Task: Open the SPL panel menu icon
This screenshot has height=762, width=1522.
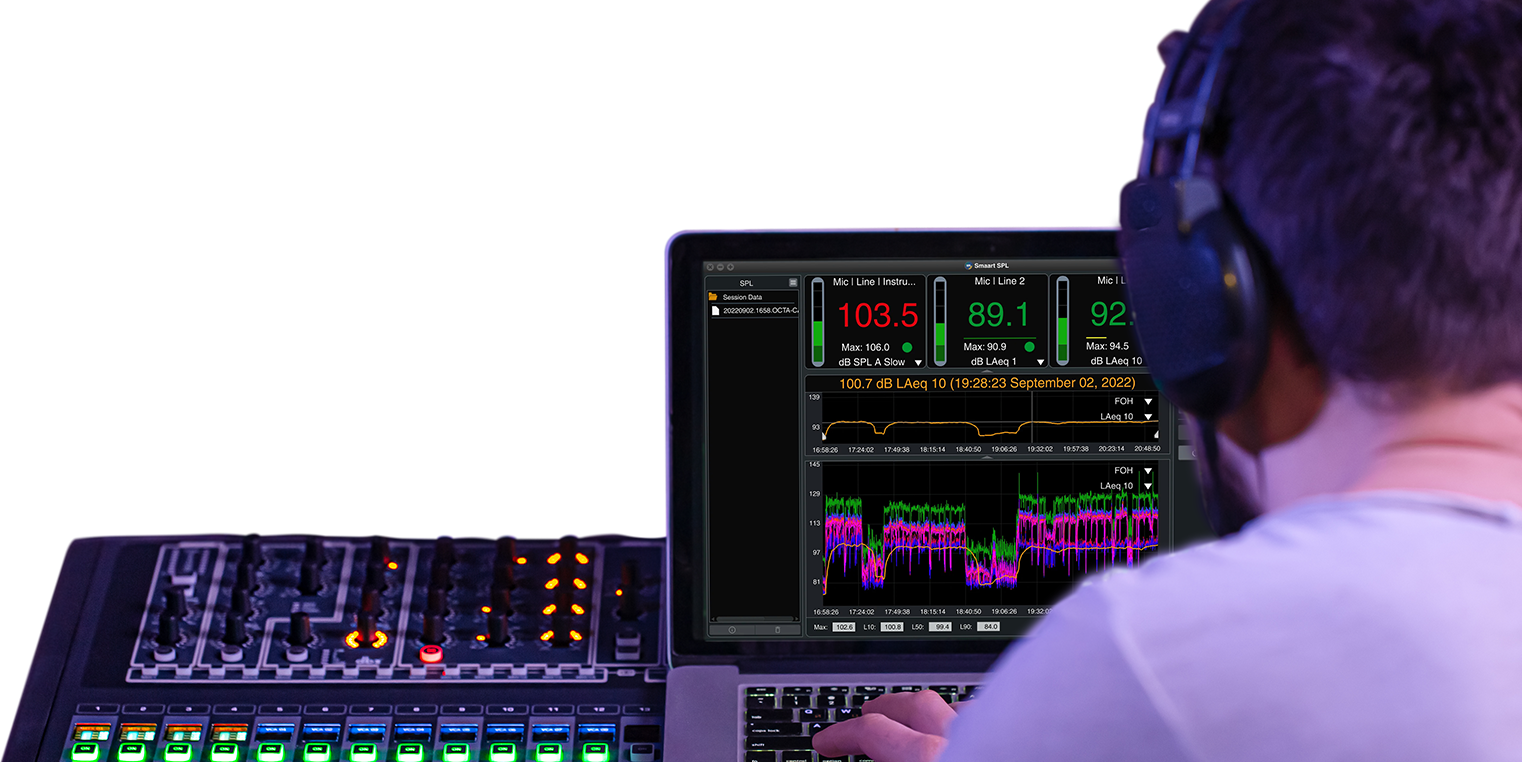Action: tap(793, 283)
